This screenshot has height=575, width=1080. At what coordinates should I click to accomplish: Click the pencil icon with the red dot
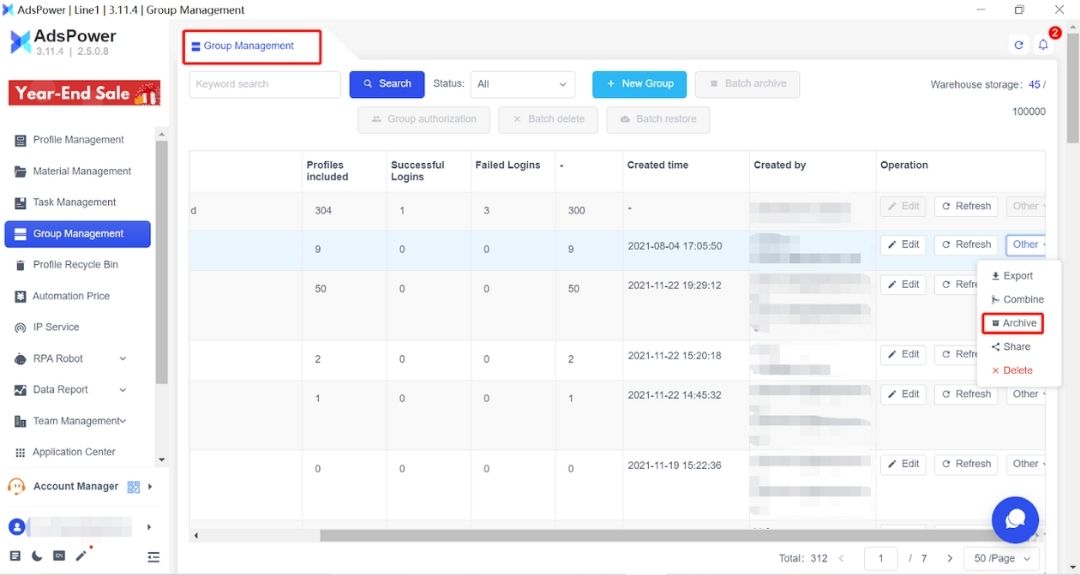tap(82, 555)
